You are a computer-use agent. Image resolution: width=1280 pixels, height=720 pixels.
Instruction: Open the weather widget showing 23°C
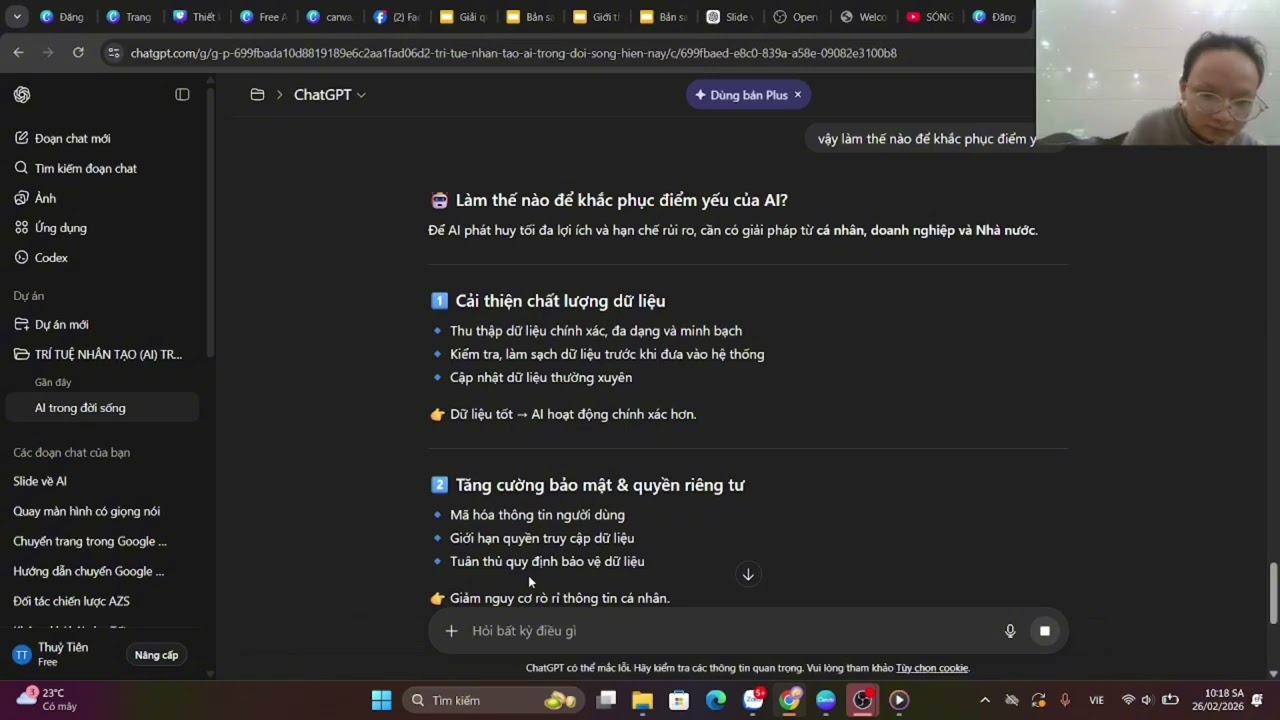click(x=46, y=699)
